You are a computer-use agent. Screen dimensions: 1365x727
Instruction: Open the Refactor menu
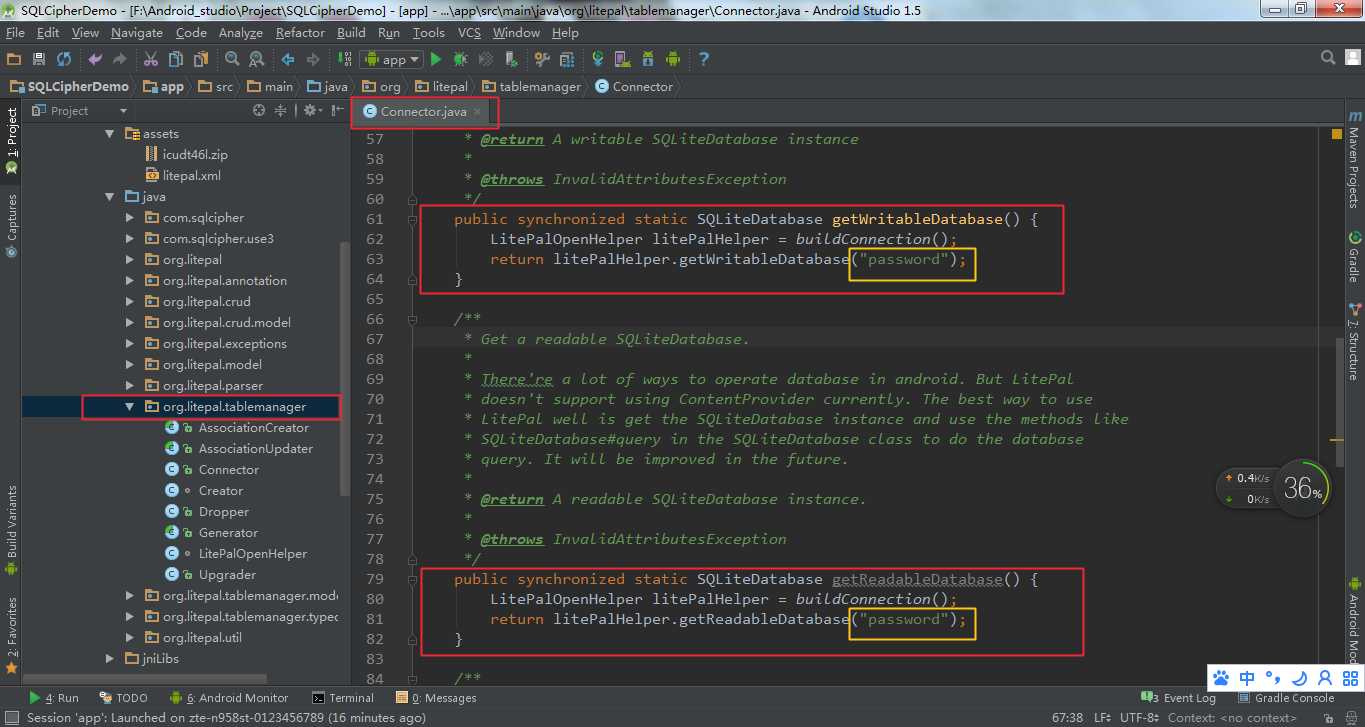coord(300,32)
